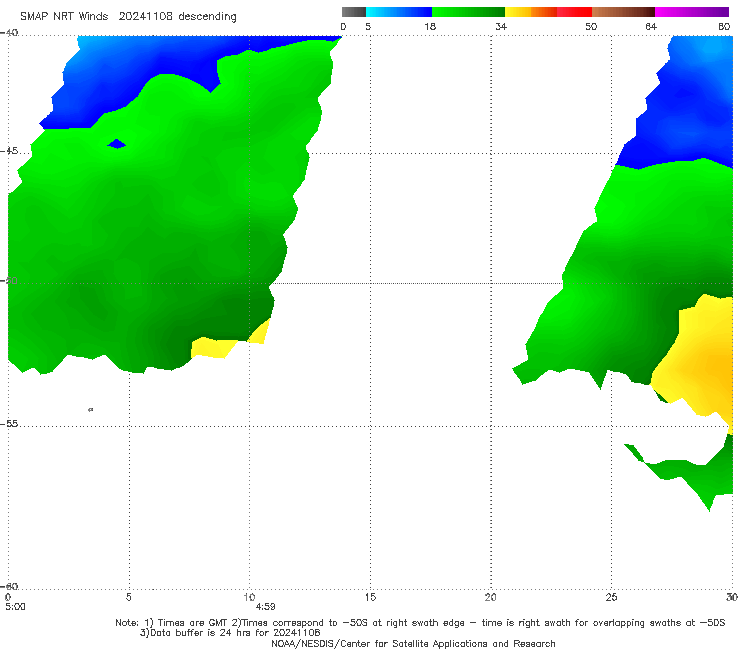Click the latitude label '-40'

pos(9,33)
